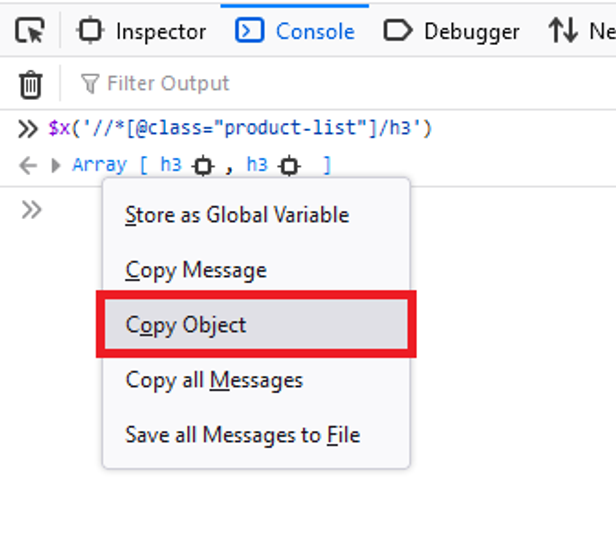
Task: Click the Array label in the output
Action: tap(99, 165)
